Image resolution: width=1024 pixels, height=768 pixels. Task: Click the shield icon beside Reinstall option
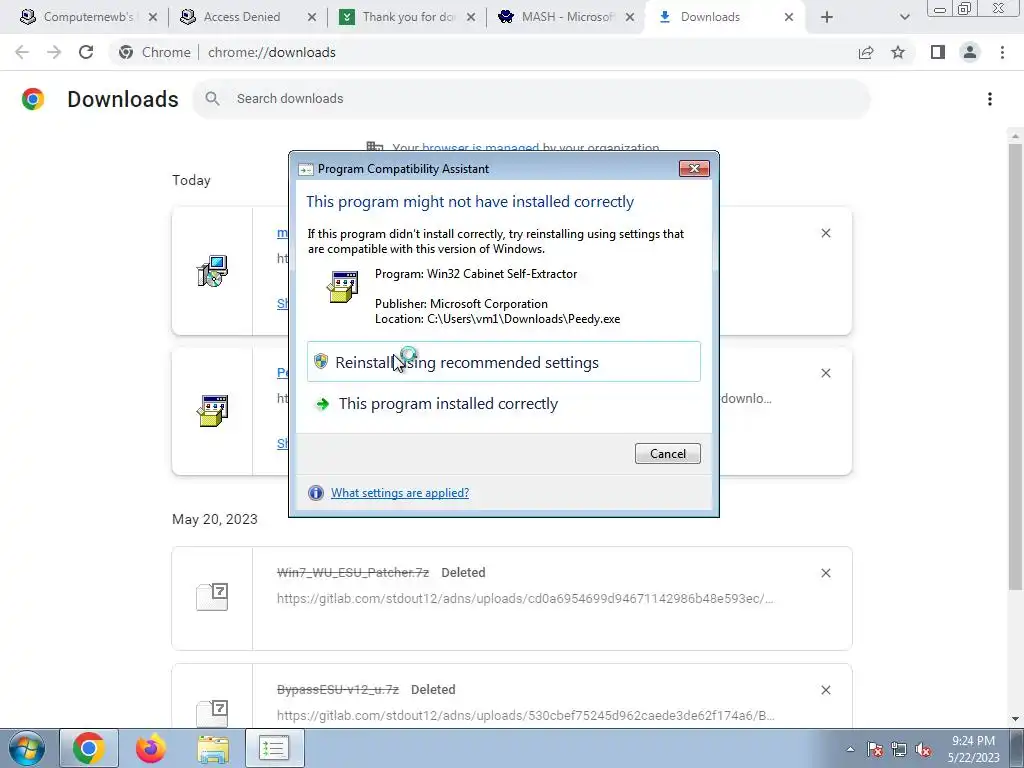pos(321,361)
